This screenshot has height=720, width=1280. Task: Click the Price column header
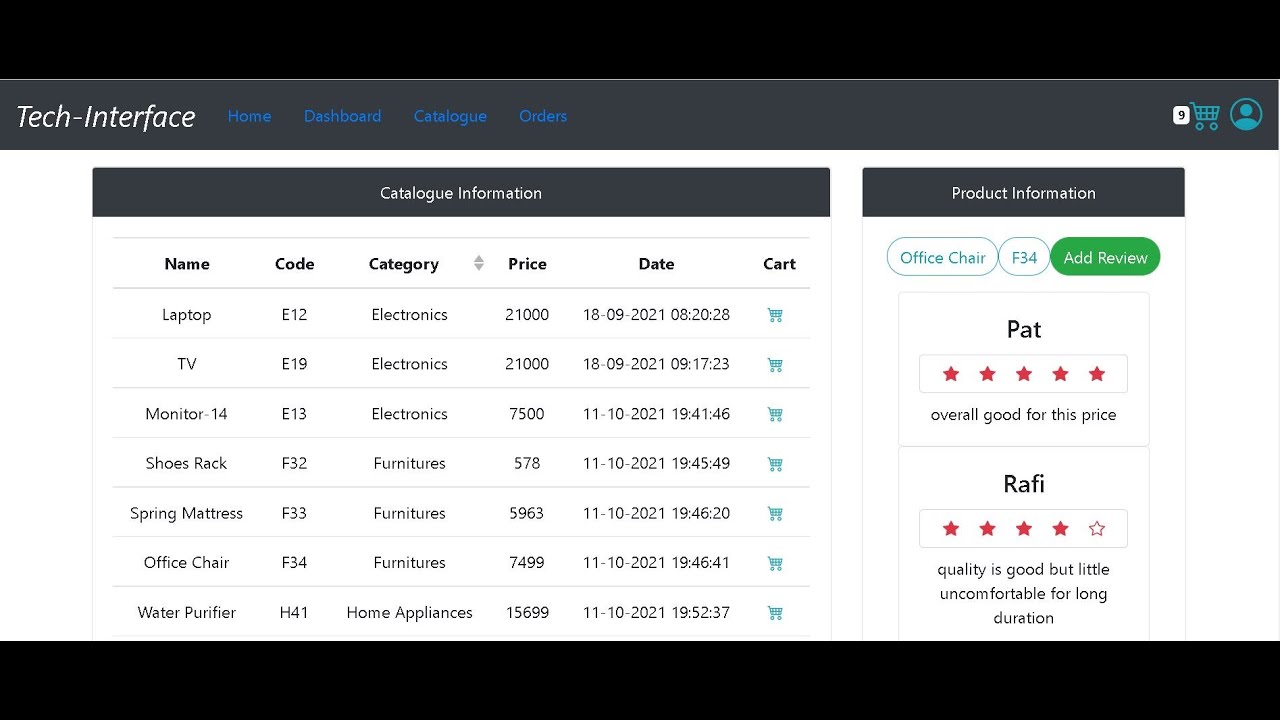527,264
